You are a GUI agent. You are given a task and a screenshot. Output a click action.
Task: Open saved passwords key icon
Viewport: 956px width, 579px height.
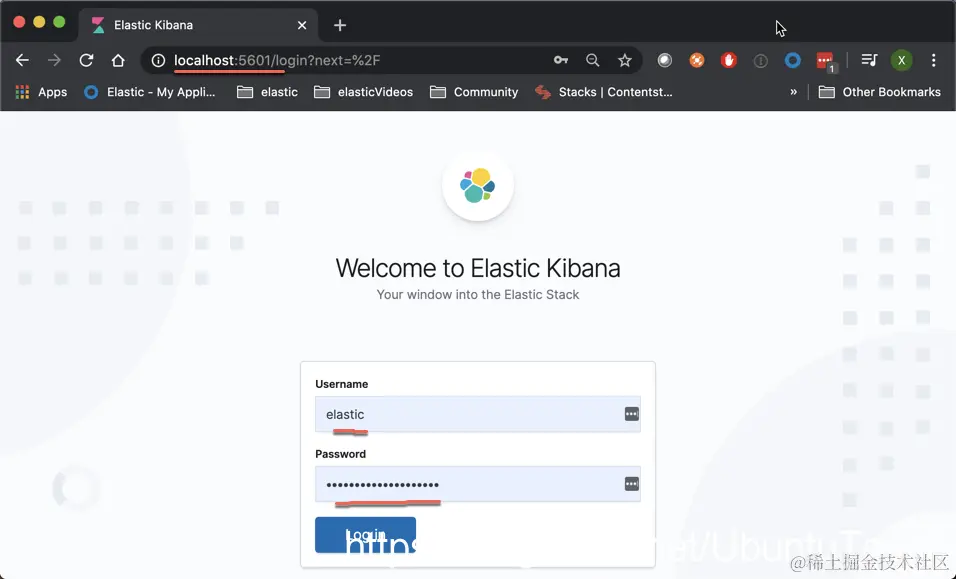(560, 60)
